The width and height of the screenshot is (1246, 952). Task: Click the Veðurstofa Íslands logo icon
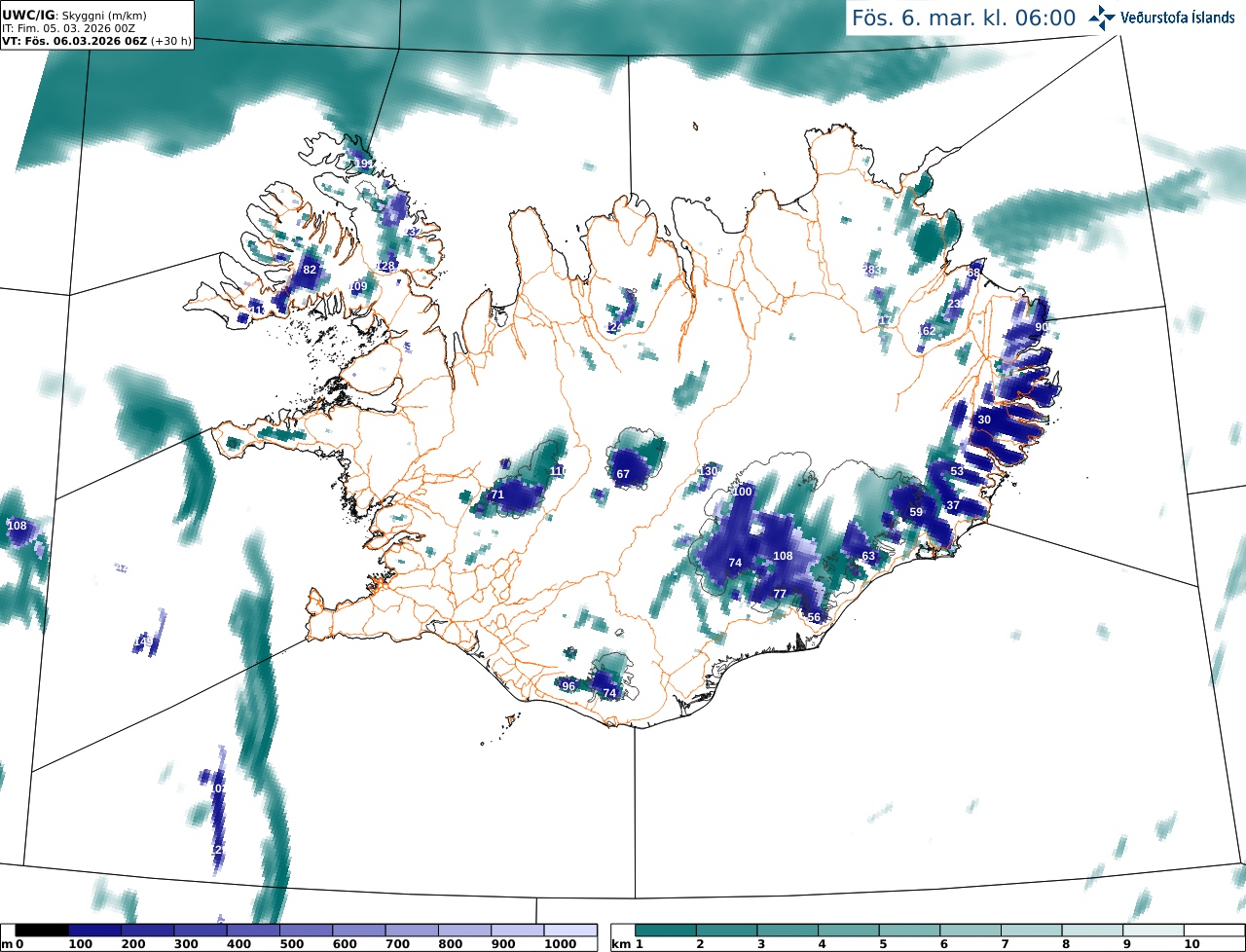coord(1102,18)
